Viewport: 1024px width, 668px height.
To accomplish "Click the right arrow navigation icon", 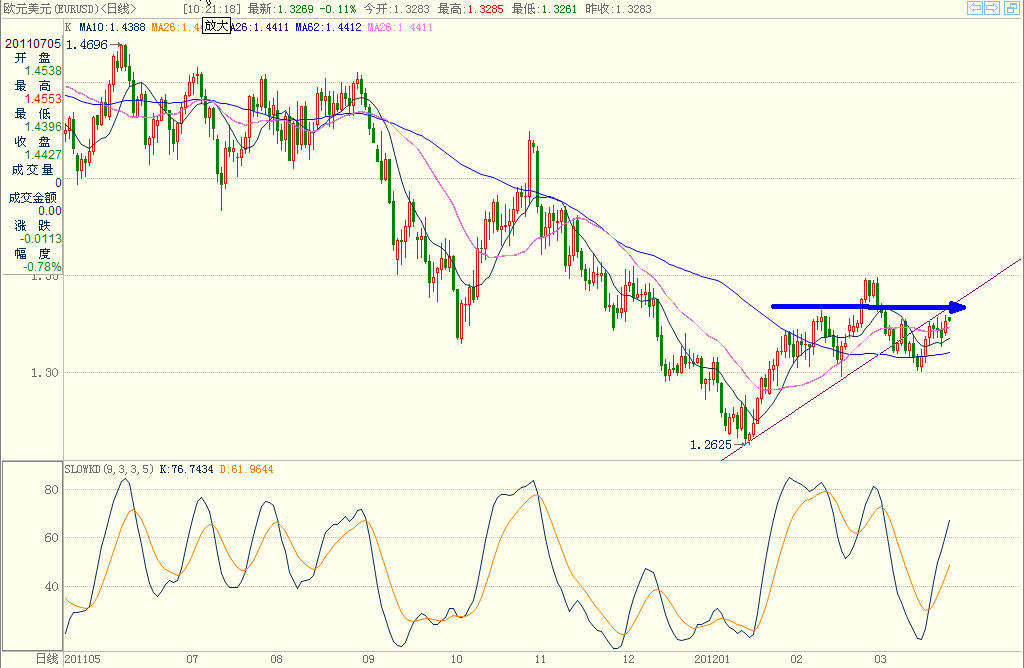I will pos(991,8).
